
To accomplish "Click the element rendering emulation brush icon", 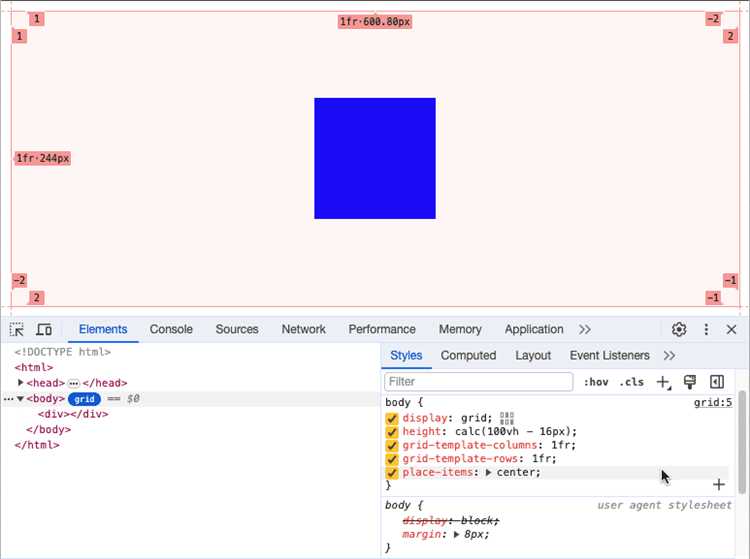I will [x=689, y=382].
